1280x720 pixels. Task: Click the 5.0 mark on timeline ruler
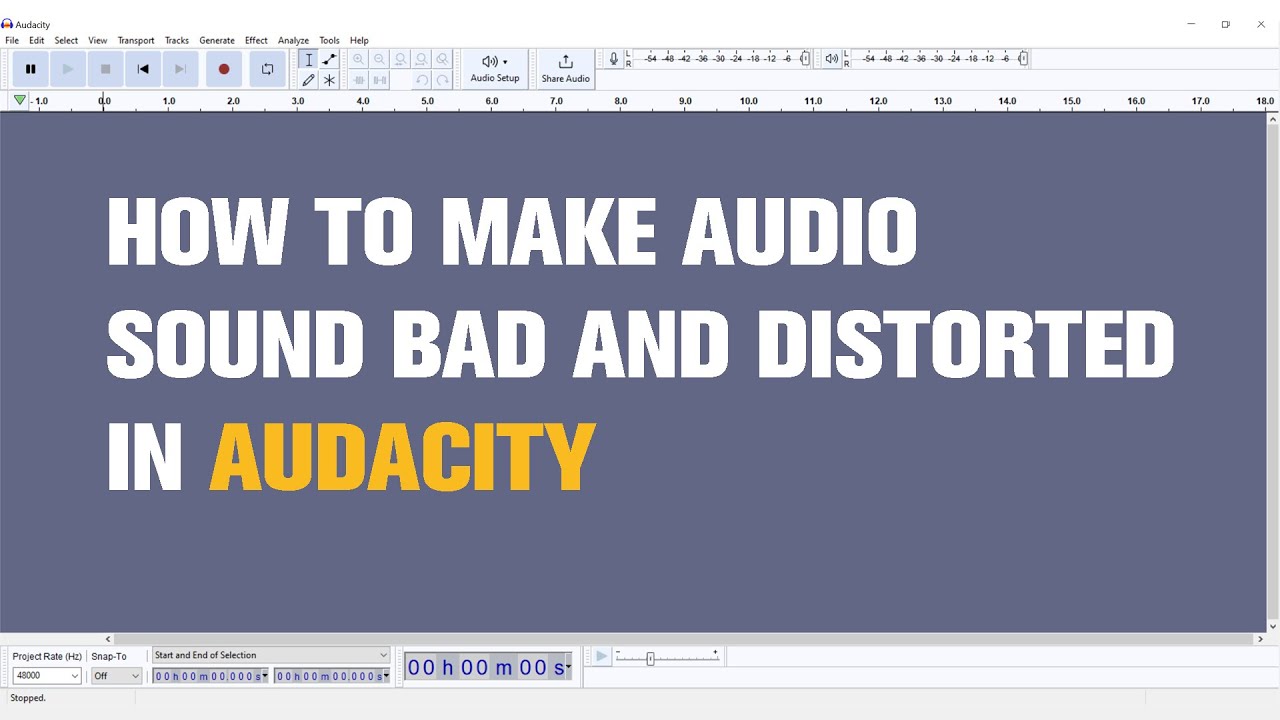(427, 101)
